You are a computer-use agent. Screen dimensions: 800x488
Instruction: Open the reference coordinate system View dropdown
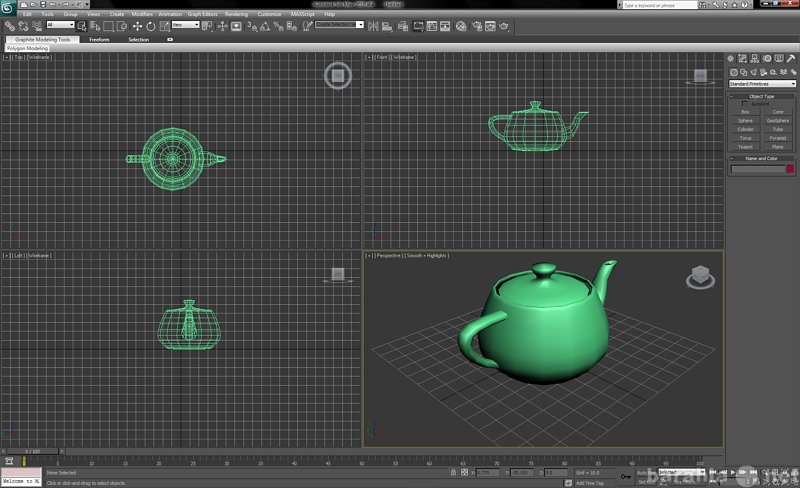coord(185,25)
